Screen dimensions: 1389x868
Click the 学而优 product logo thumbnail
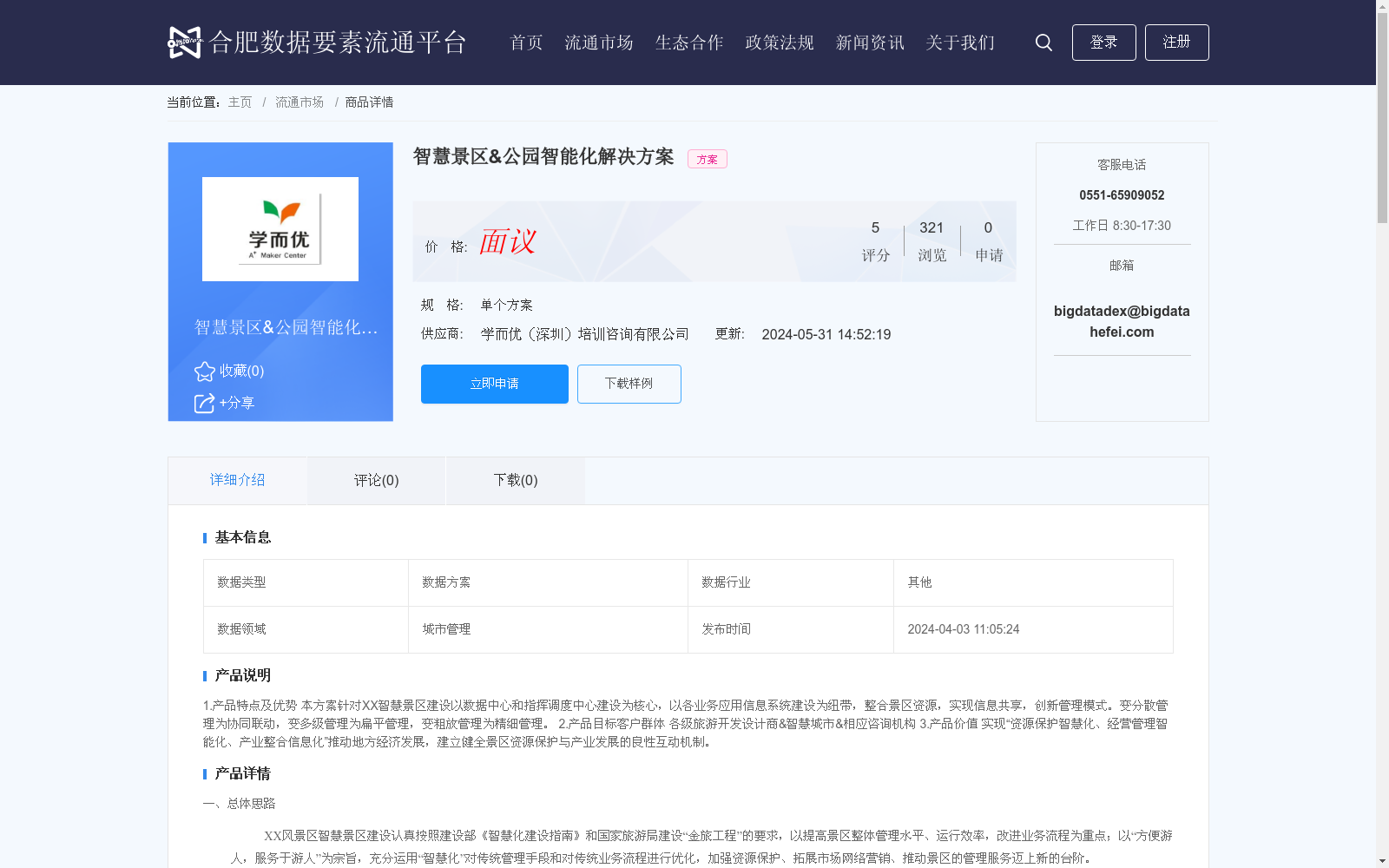click(280, 229)
